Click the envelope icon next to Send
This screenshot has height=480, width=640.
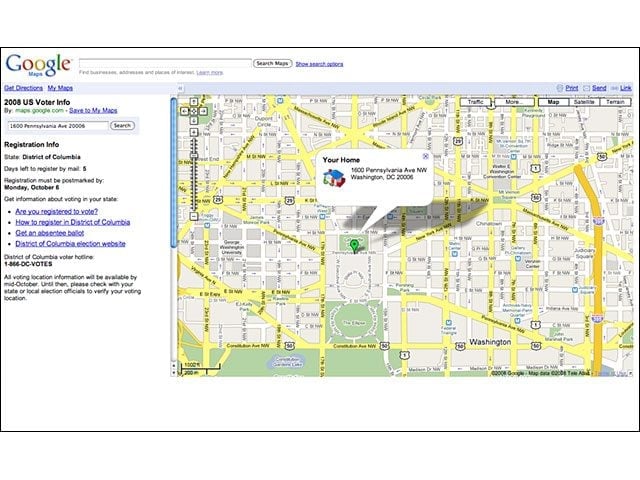pos(587,88)
